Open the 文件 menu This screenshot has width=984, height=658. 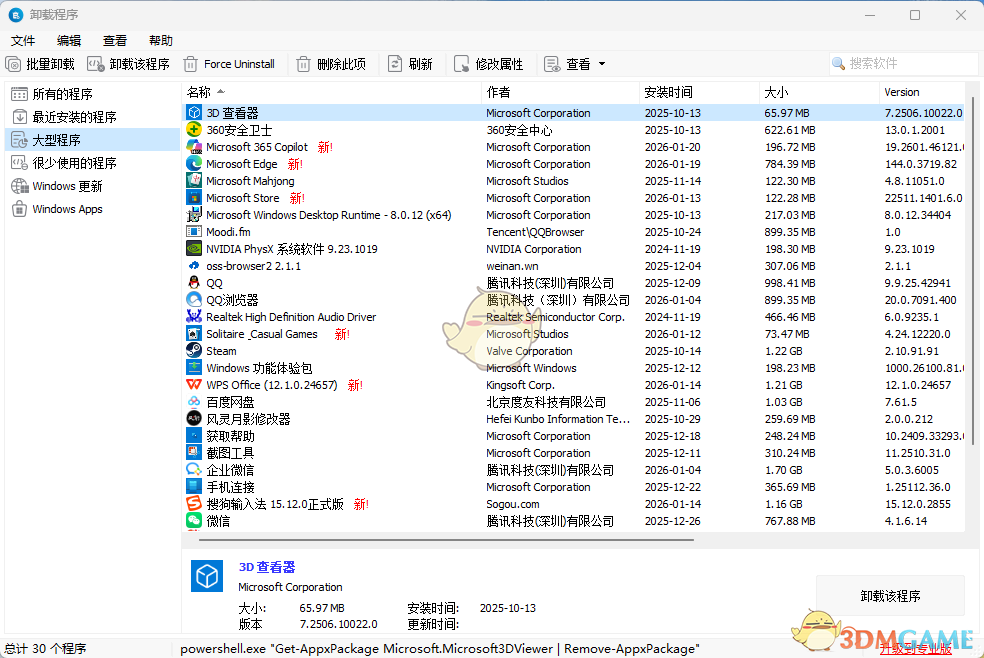tap(22, 40)
